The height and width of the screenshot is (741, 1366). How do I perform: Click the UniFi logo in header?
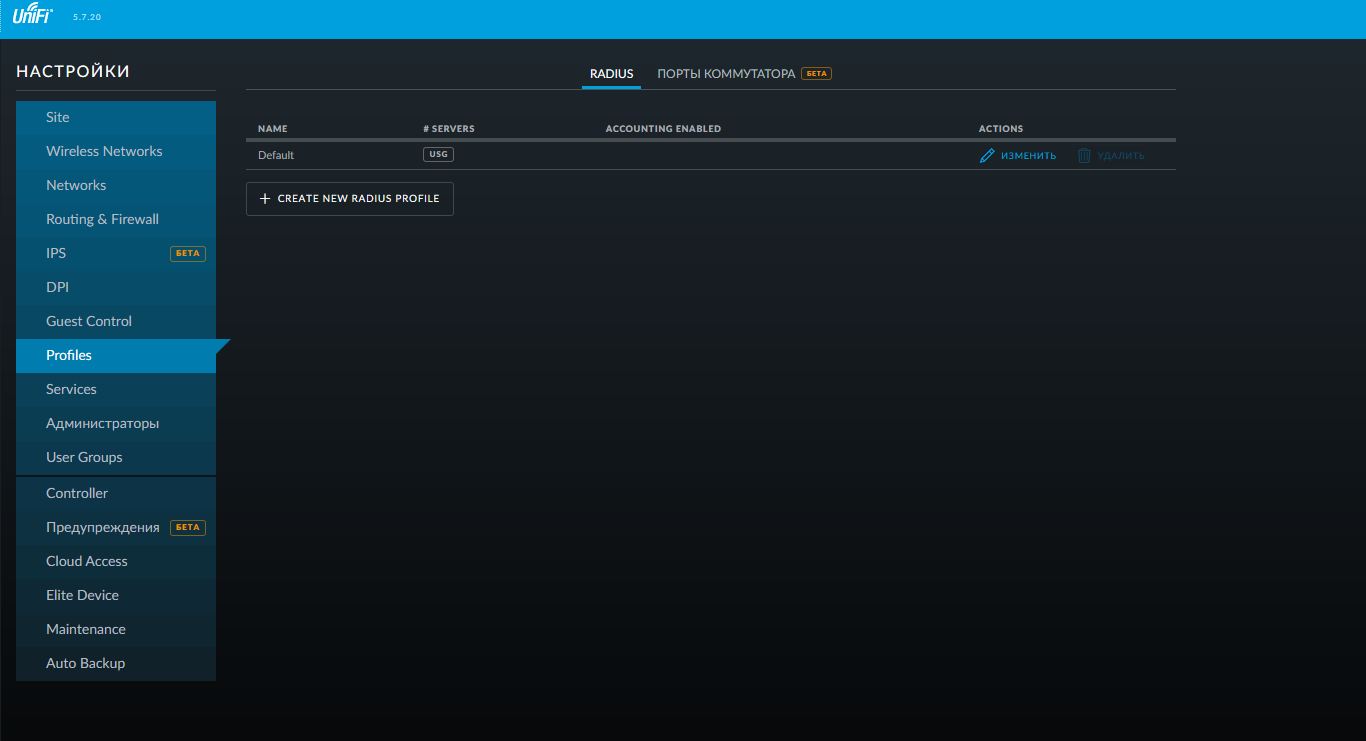pos(32,16)
